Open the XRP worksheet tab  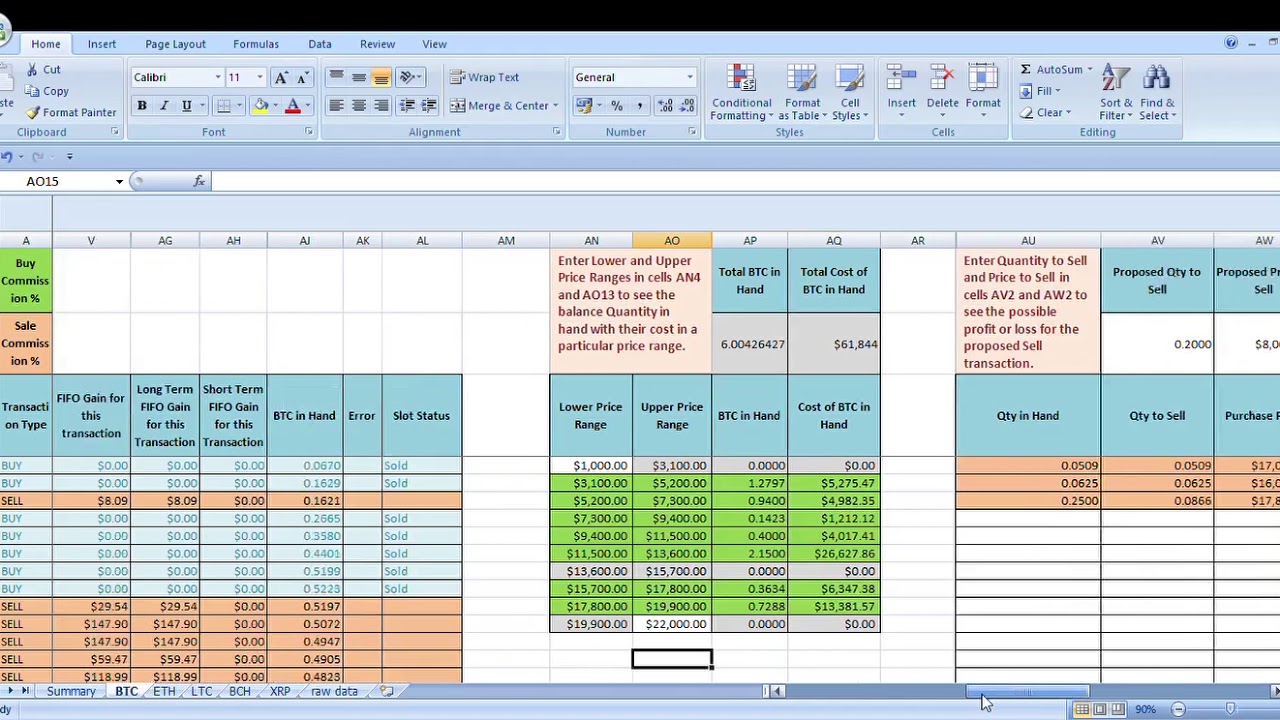(x=280, y=691)
